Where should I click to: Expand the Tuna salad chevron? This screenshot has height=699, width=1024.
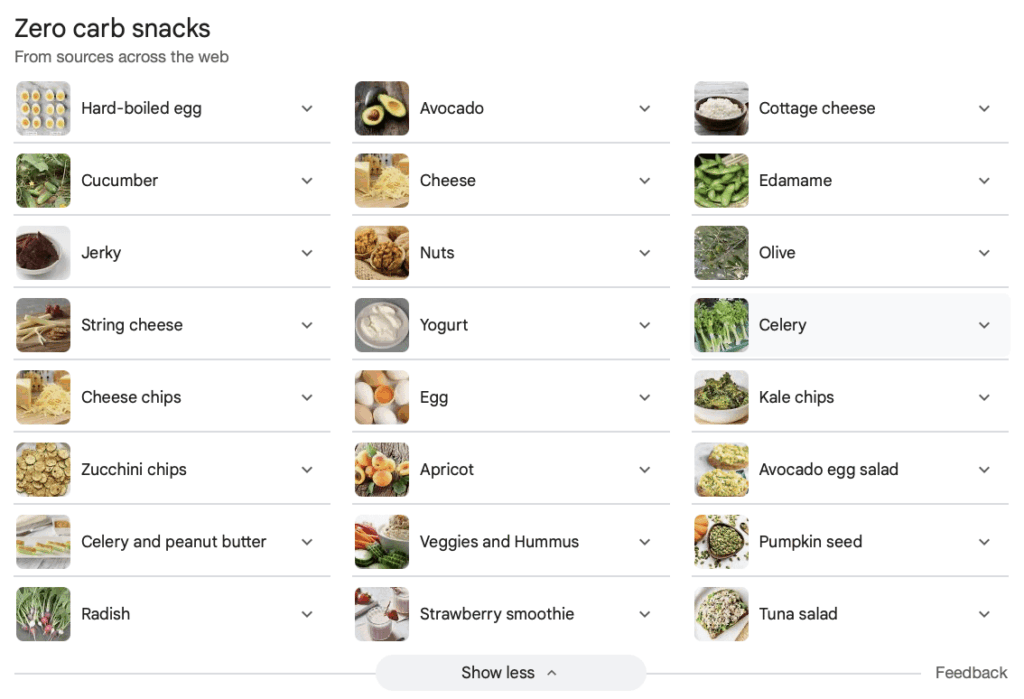click(x=984, y=614)
